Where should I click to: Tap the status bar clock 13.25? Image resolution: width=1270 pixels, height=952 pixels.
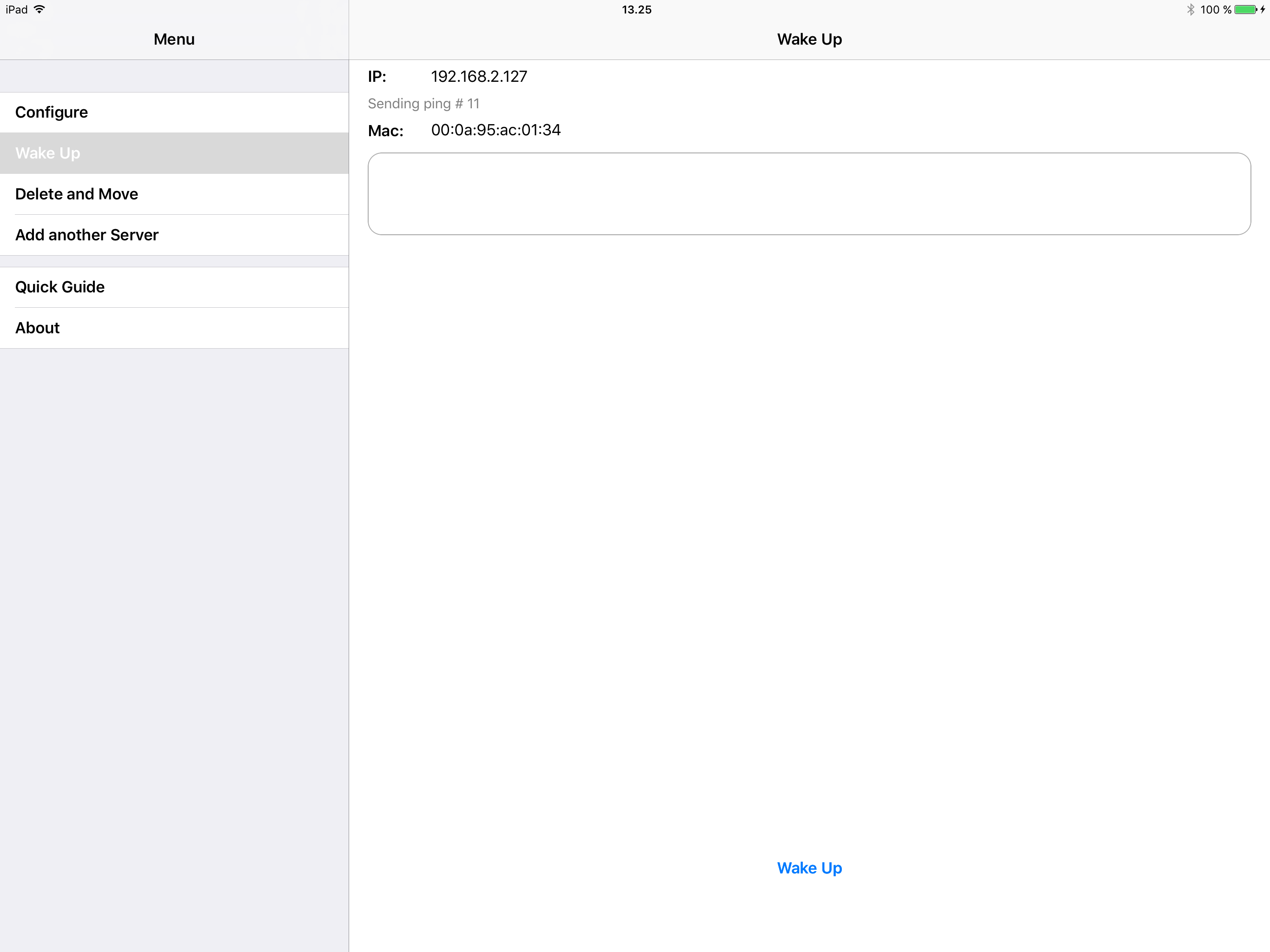636,9
